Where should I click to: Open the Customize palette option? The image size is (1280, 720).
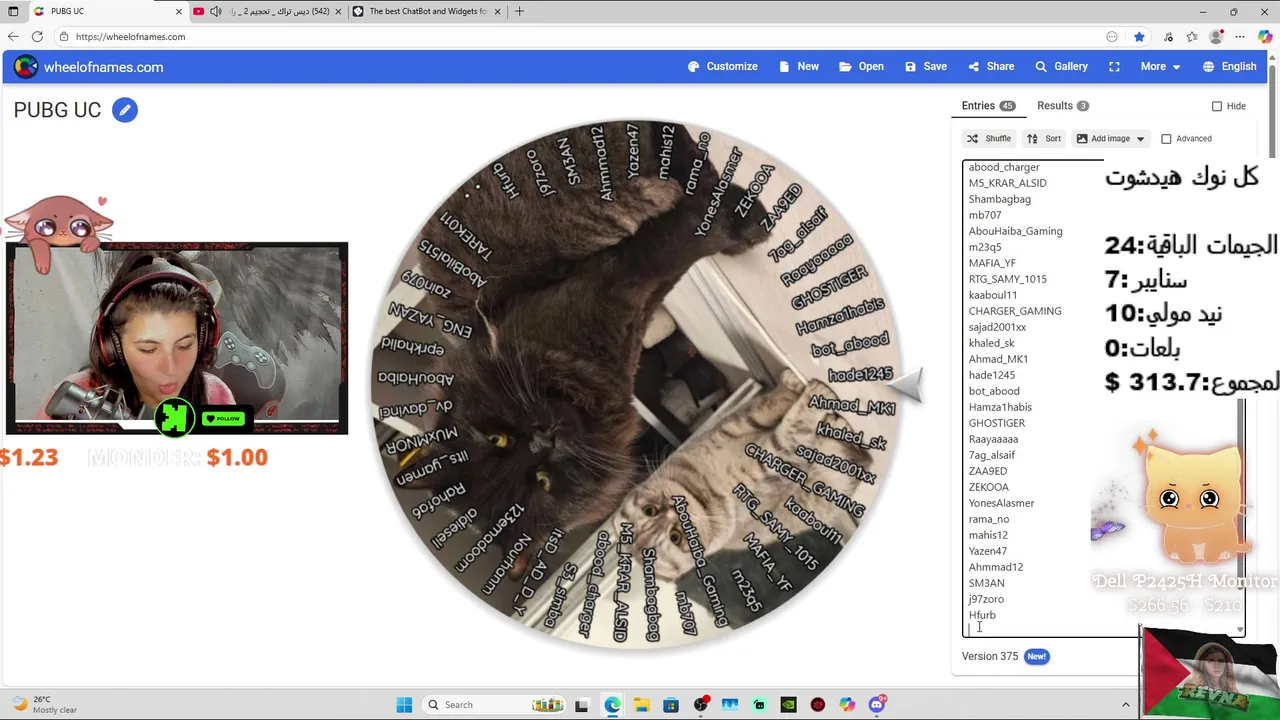[722, 67]
